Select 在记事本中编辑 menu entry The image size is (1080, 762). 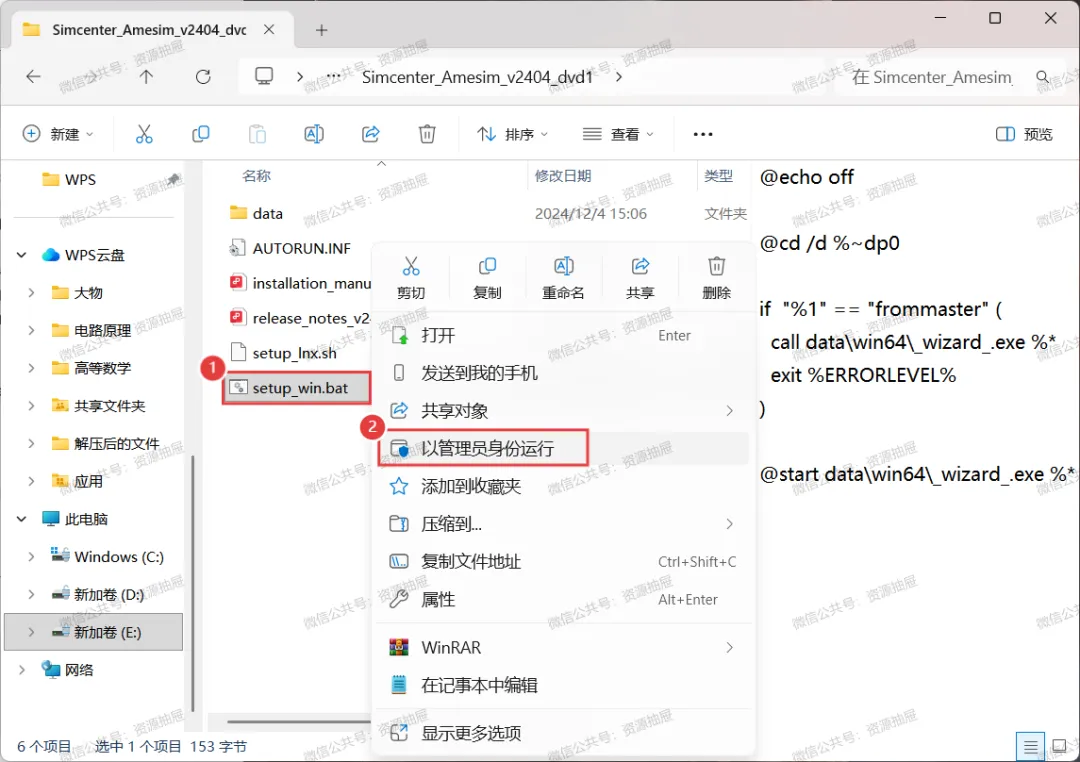[x=563, y=686]
